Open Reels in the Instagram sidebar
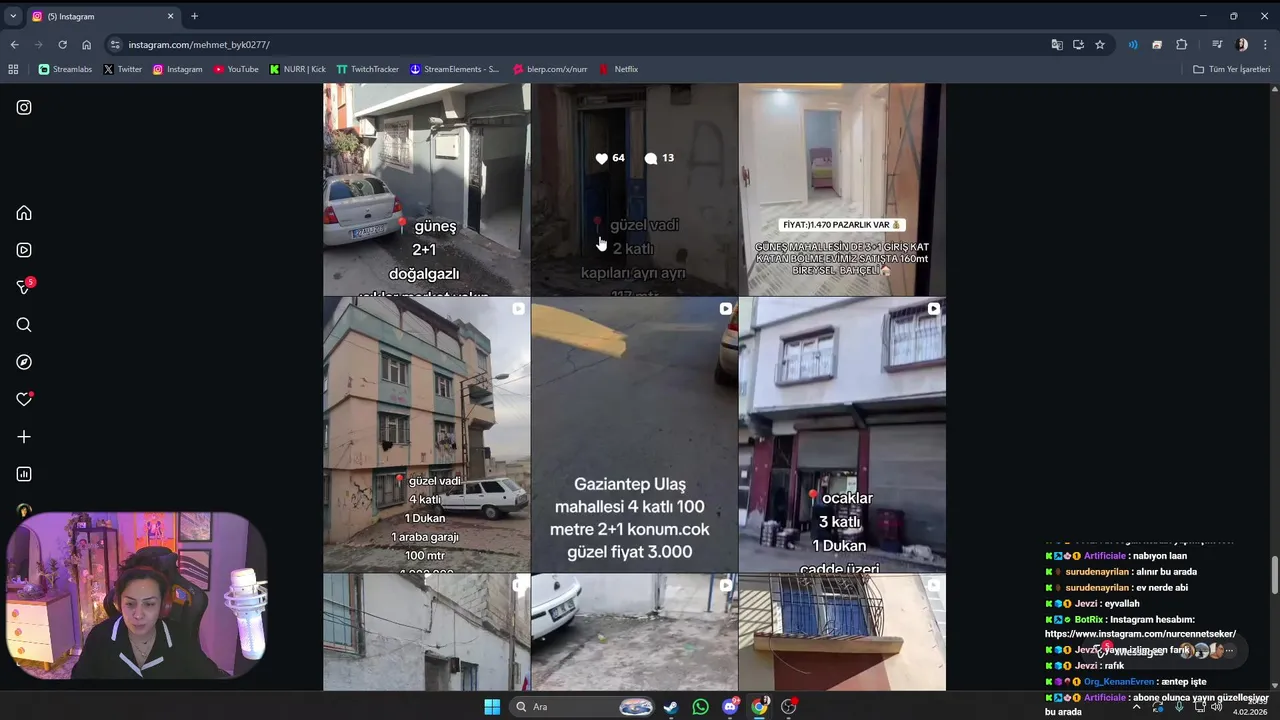Screen dimensions: 1280x720 [x=24, y=250]
